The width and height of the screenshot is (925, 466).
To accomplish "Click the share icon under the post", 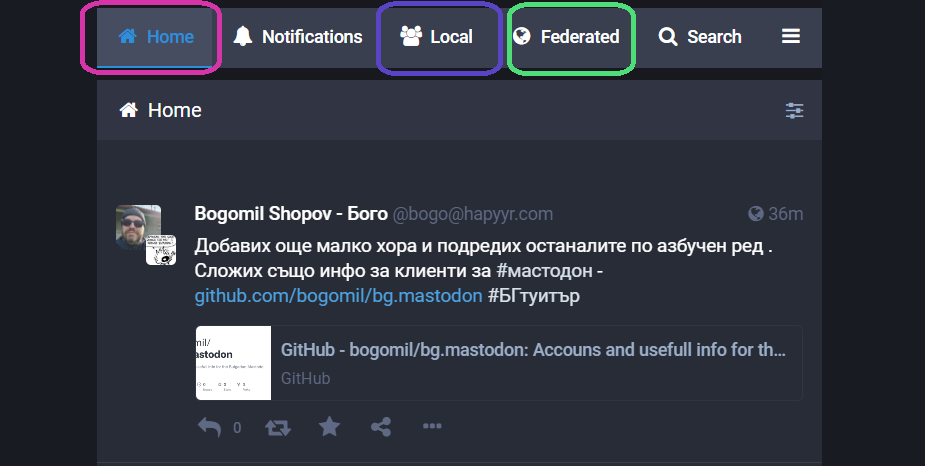I will point(380,427).
